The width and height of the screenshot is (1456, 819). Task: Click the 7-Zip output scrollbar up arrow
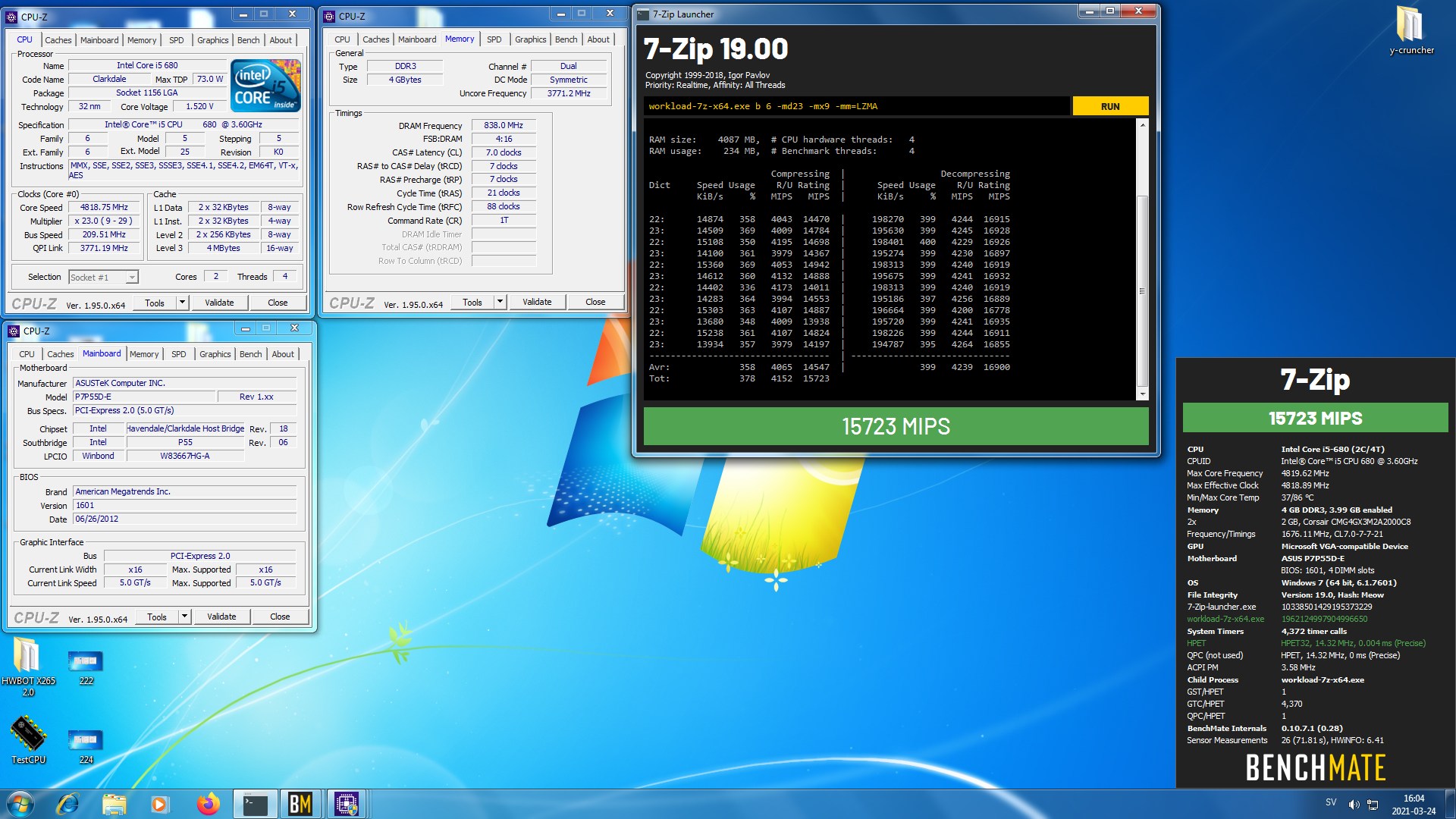pyautogui.click(x=1142, y=124)
